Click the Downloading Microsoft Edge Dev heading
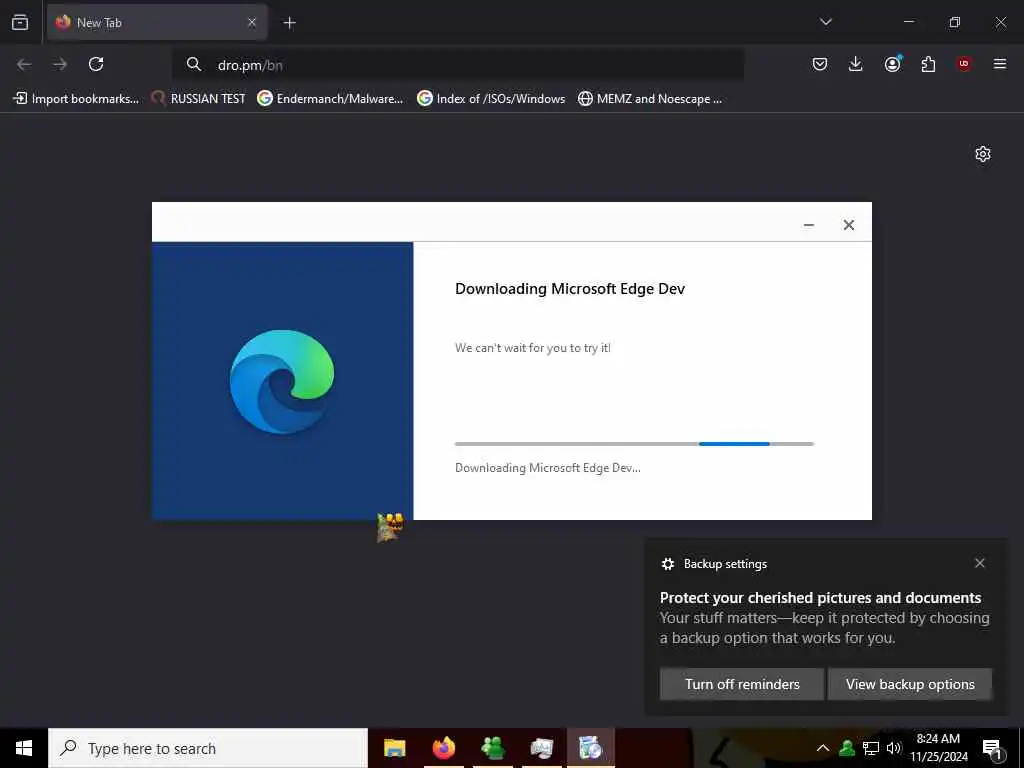This screenshot has height=768, width=1024. 569,289
